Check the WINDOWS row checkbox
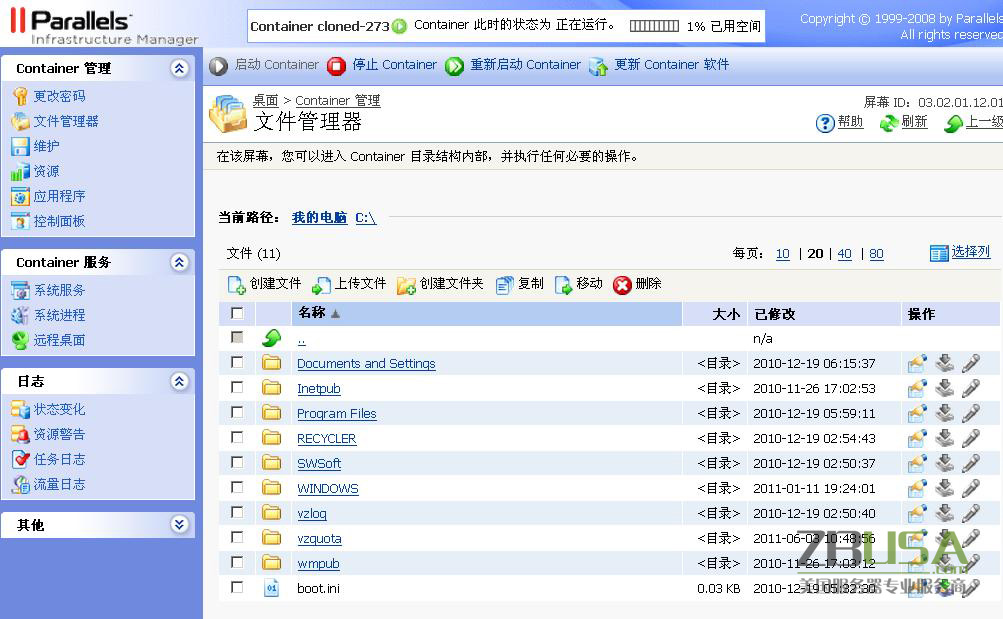The height and width of the screenshot is (619, 1003). click(237, 487)
